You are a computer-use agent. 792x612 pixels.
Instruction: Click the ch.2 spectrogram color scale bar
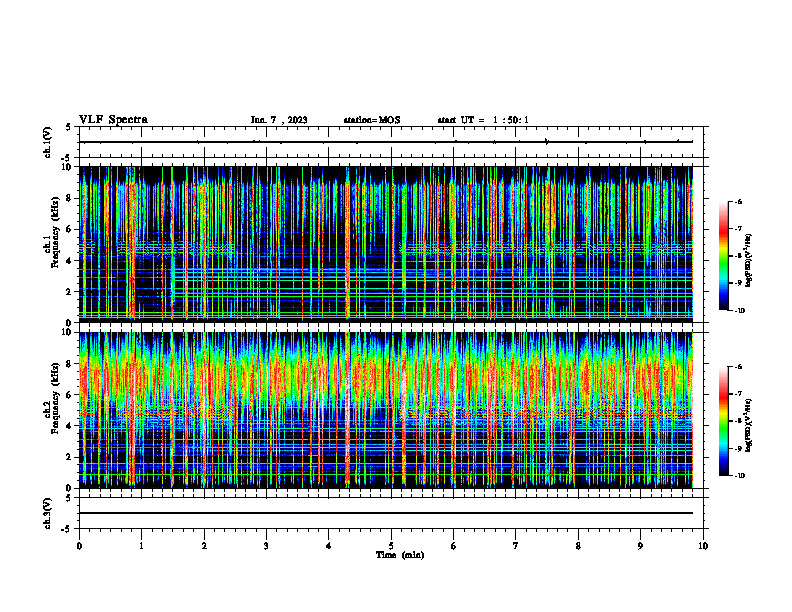click(x=723, y=421)
